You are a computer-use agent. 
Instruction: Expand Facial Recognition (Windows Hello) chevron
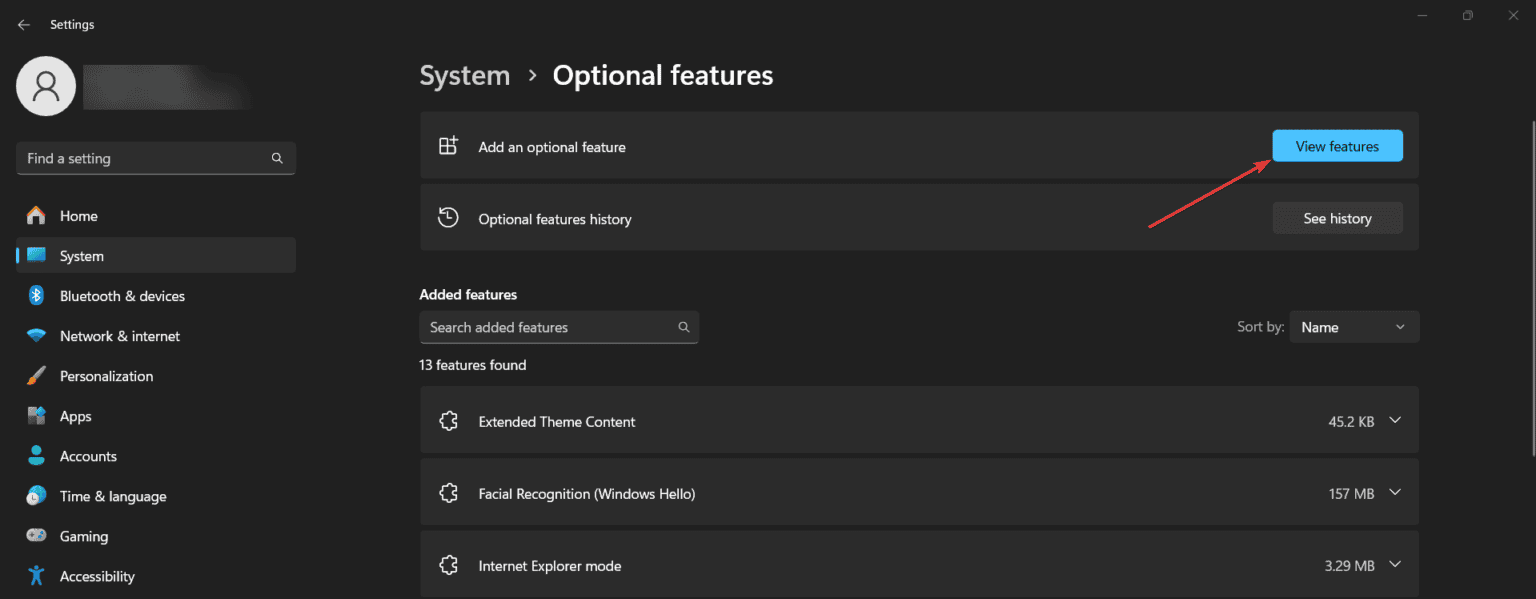pyautogui.click(x=1396, y=493)
